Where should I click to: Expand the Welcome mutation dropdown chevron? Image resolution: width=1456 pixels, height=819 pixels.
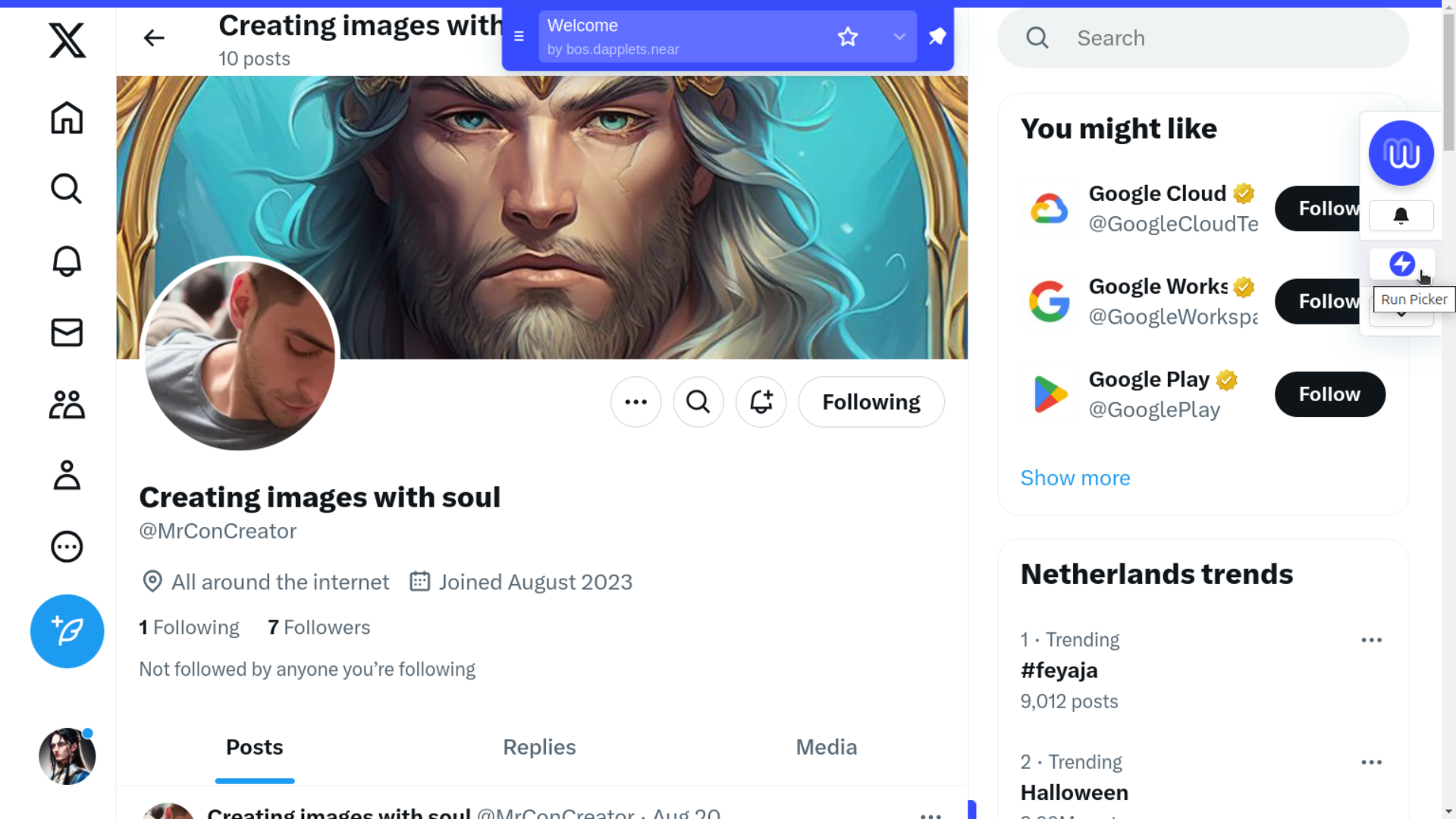point(899,36)
